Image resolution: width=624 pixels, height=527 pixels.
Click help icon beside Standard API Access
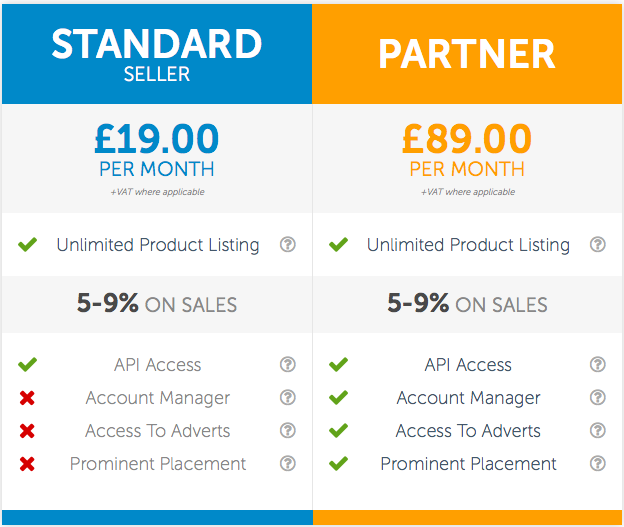pos(287,364)
